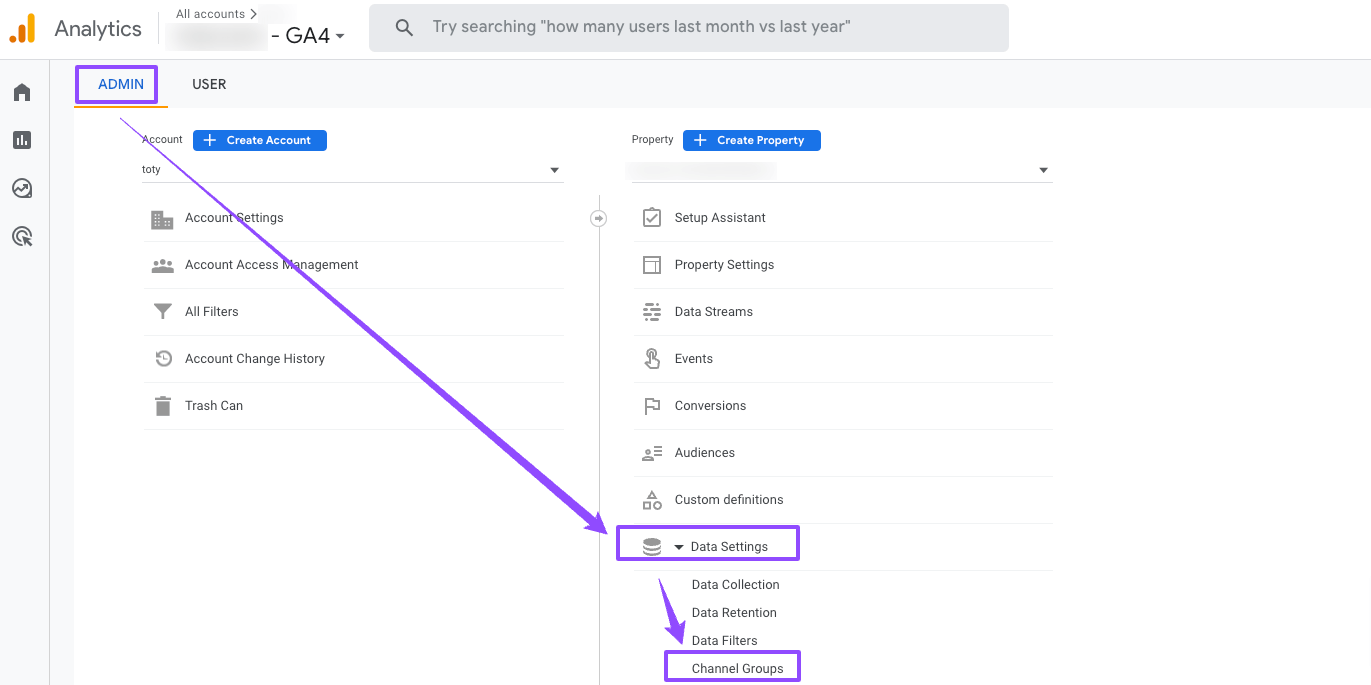Click the Data Streams icon
The height and width of the screenshot is (685, 1371).
(x=652, y=312)
